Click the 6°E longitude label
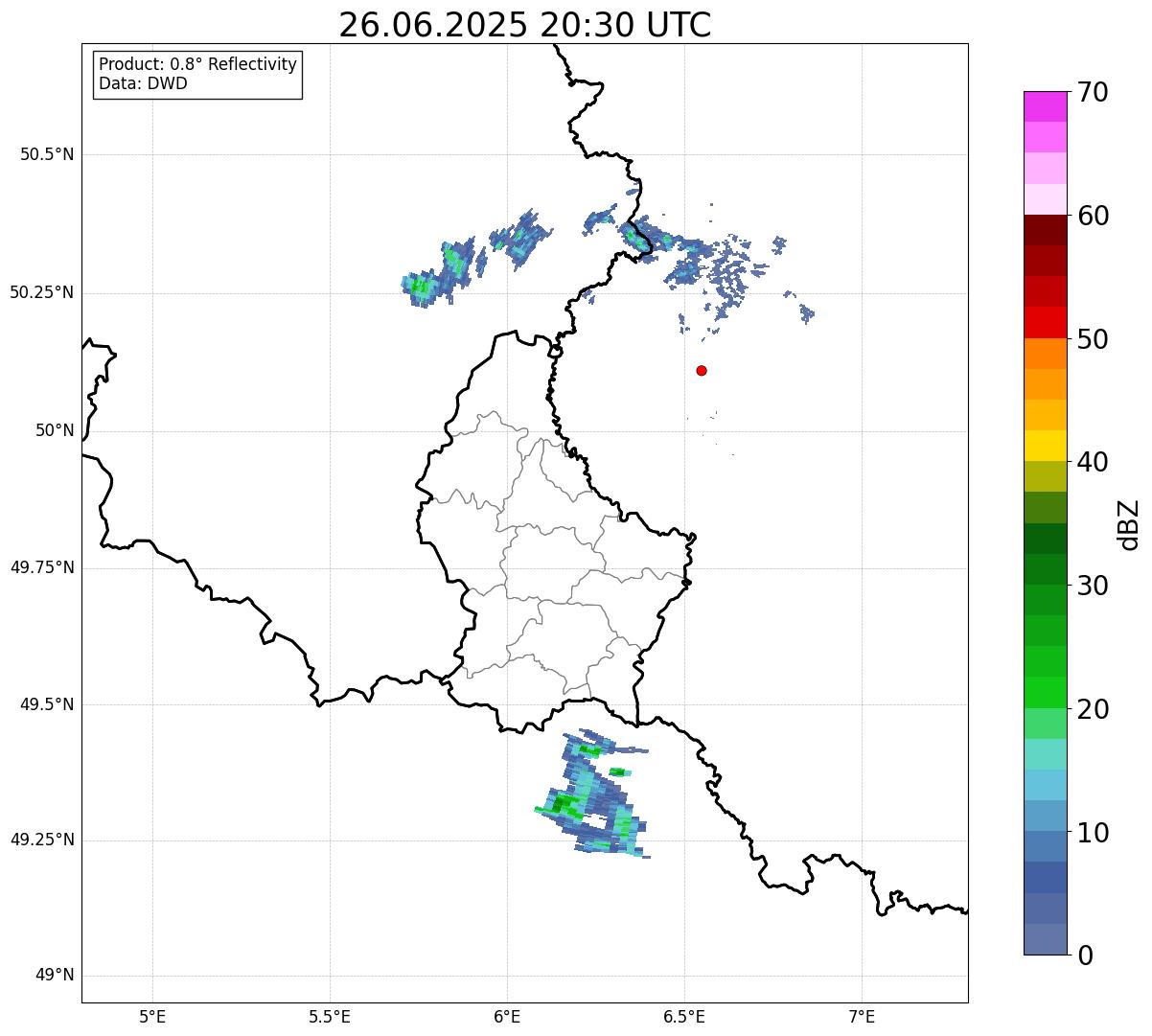The width and height of the screenshot is (1152, 1036). pos(507,1018)
